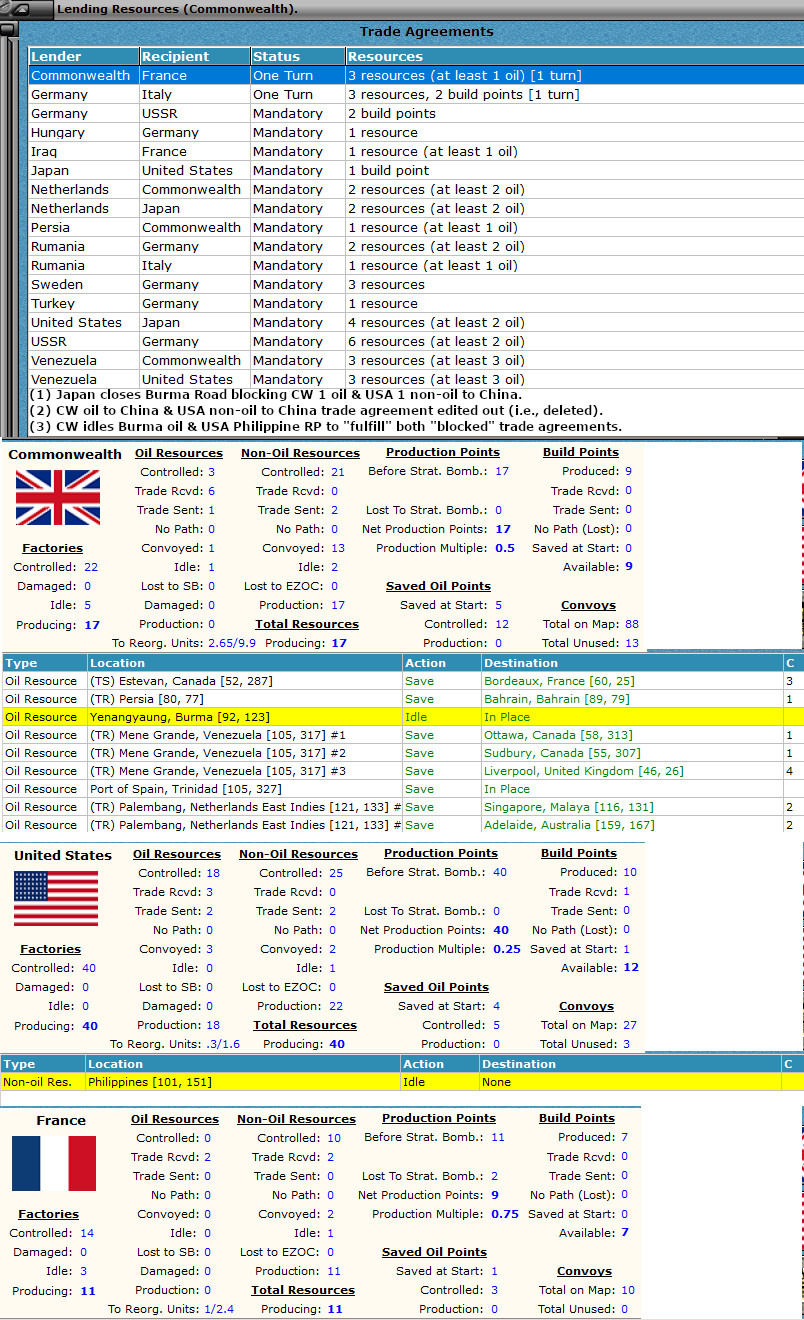Image resolution: width=804 pixels, height=1320 pixels.
Task: Click the Commonwealth Oil Resources heading
Action: [x=179, y=453]
